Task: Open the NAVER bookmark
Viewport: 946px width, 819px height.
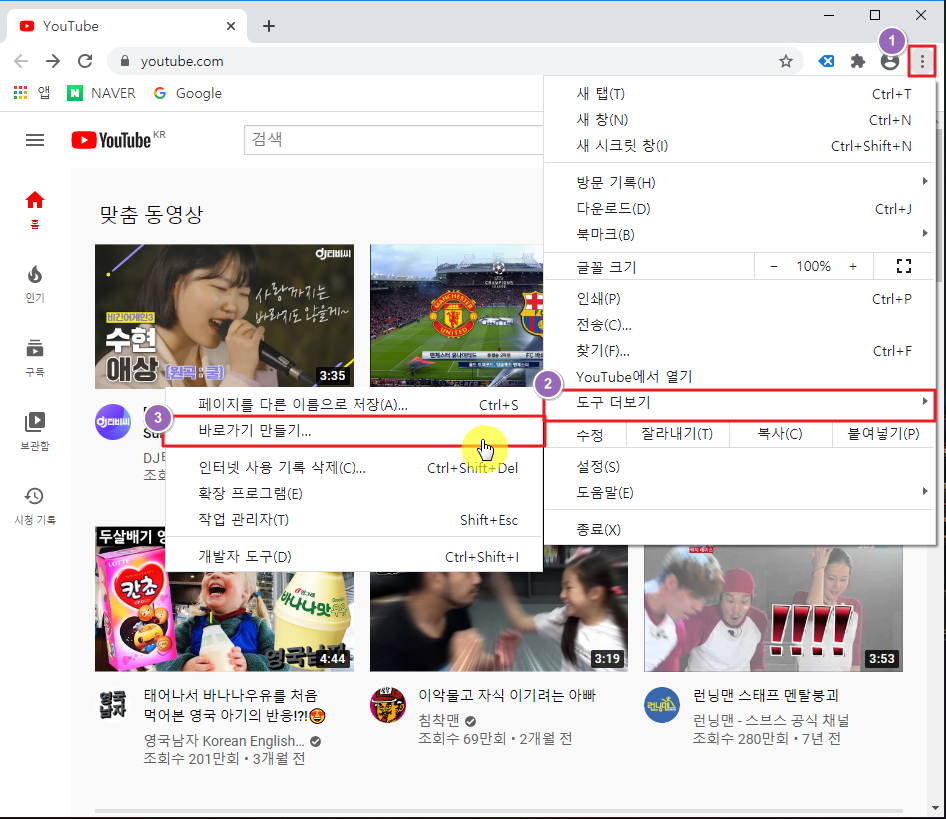Action: point(101,93)
